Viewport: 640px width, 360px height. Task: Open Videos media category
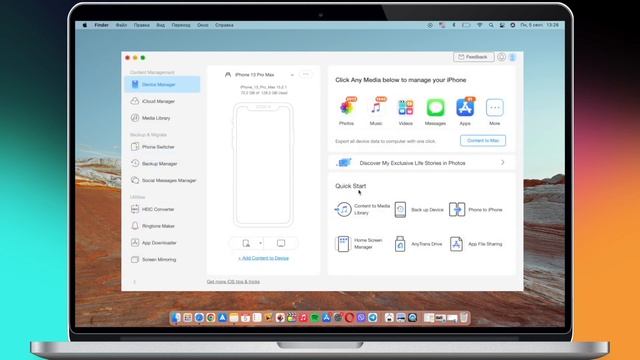click(405, 111)
